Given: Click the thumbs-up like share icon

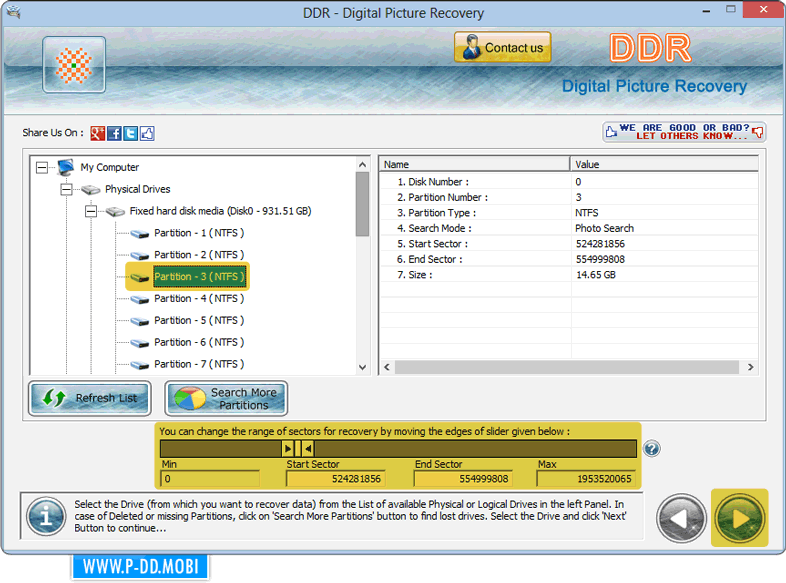Looking at the screenshot, I should (x=147, y=133).
